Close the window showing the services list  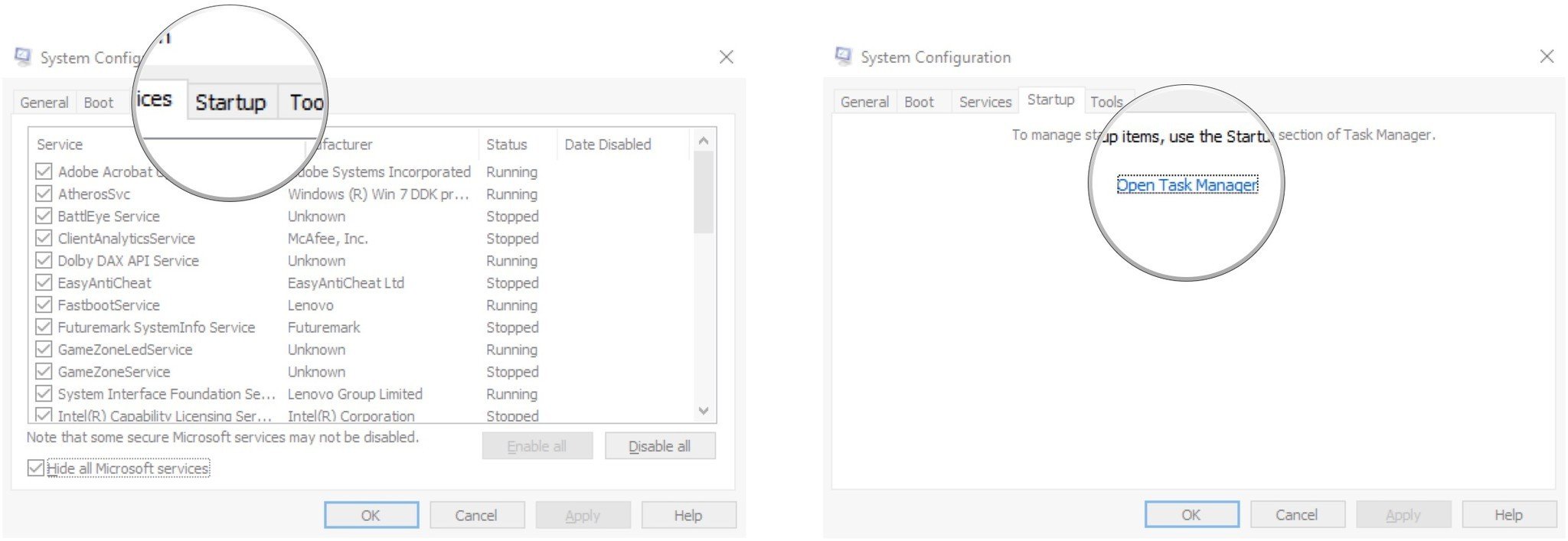point(726,57)
